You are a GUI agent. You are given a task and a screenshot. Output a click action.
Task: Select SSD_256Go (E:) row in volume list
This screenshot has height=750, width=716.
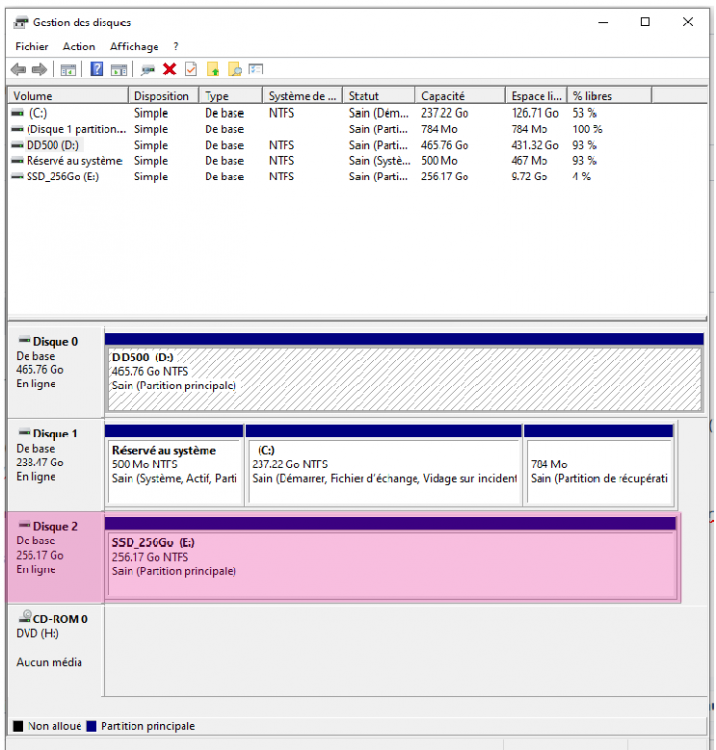click(62, 177)
